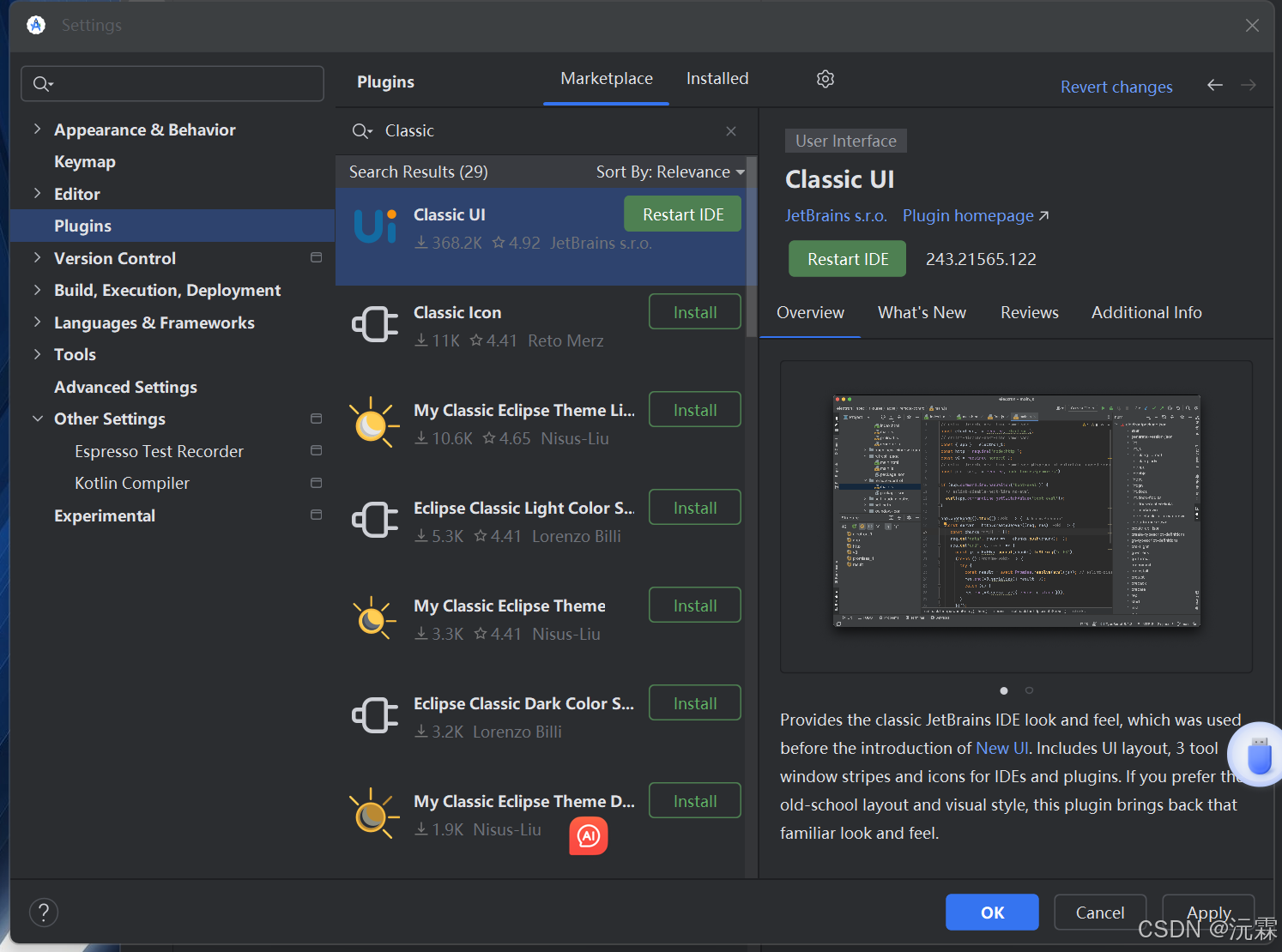This screenshot has width=1282, height=952.
Task: Click Eclipse Classic Light Color Scheme icon
Action: (x=375, y=520)
